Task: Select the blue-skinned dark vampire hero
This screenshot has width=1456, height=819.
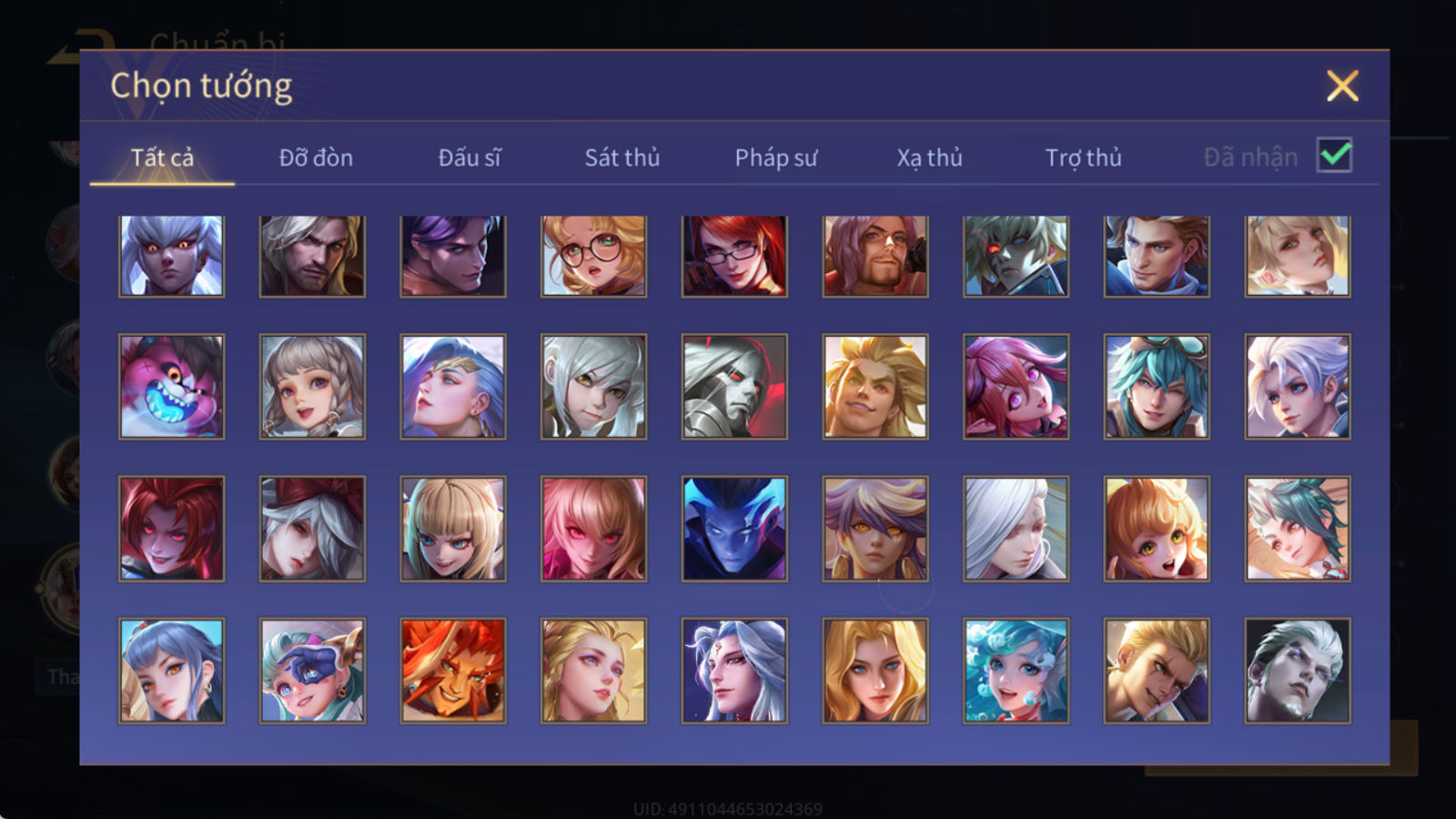Action: point(734,529)
